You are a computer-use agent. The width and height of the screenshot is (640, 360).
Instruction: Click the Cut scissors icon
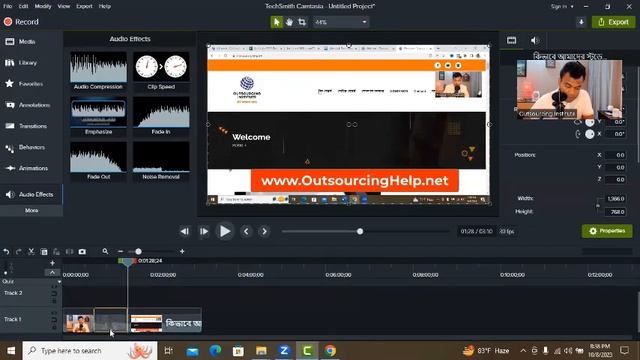tap(31, 252)
